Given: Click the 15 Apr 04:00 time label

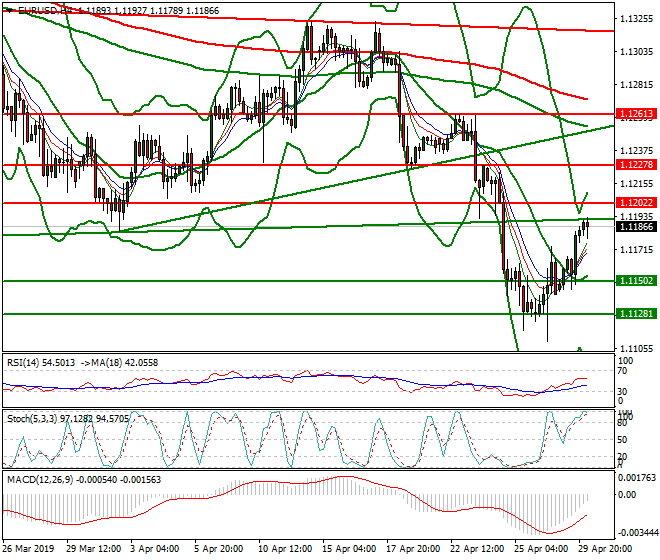Looking at the screenshot, I should [350, 549].
